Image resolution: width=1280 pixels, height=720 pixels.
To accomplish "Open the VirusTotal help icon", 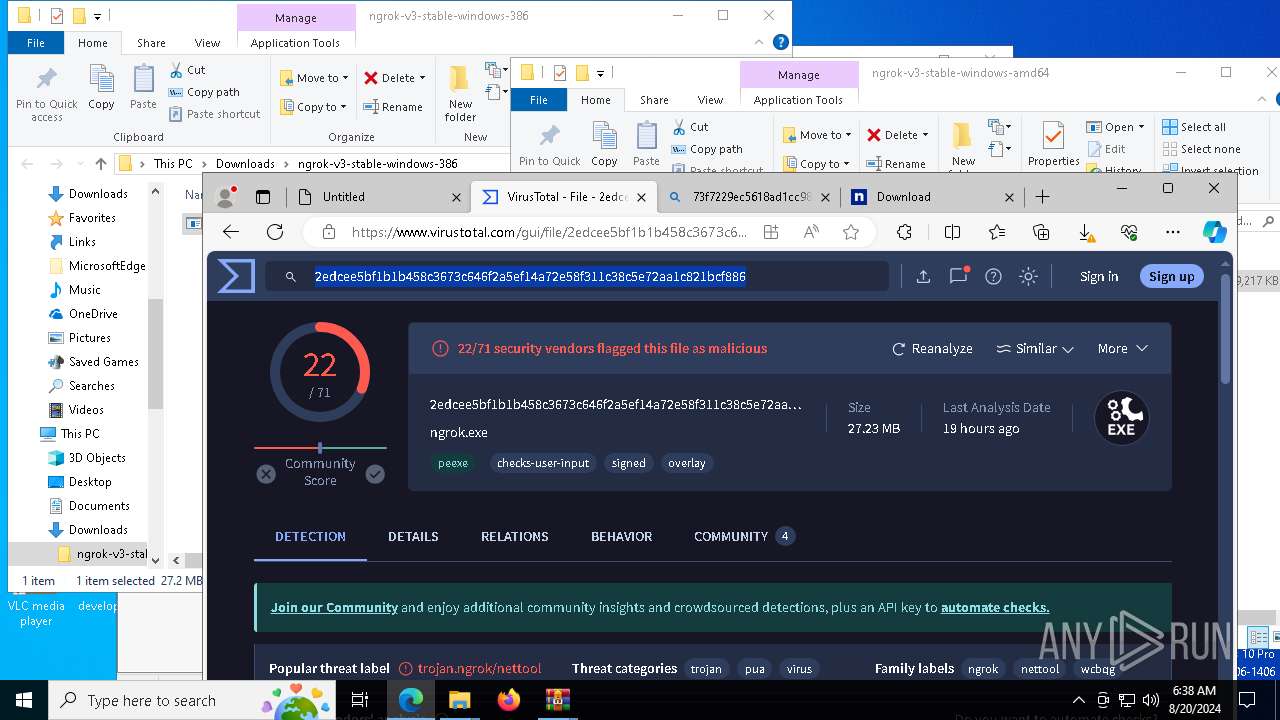I will pos(993,277).
